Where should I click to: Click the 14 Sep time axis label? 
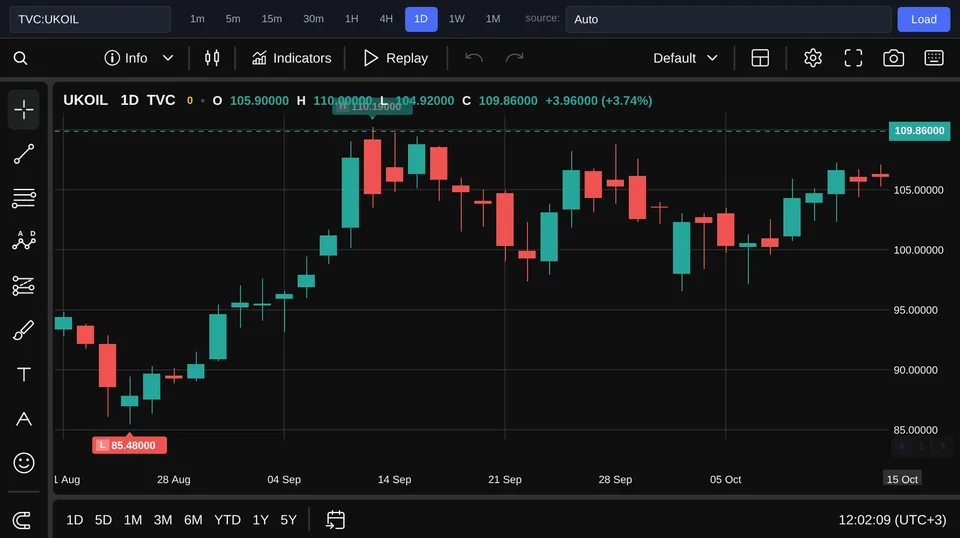(394, 479)
